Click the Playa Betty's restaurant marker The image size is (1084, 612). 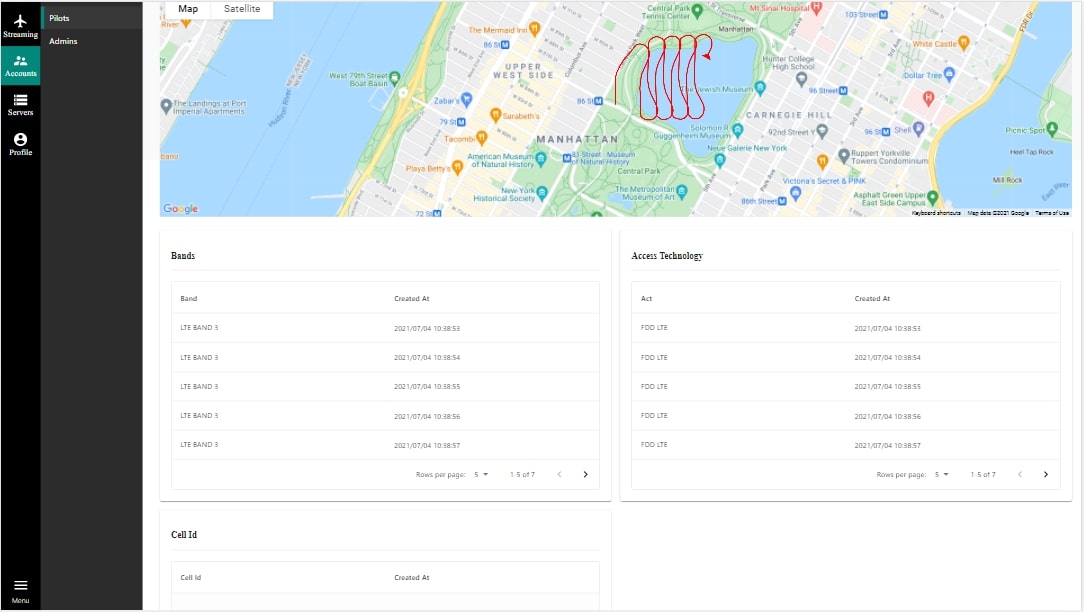(457, 167)
